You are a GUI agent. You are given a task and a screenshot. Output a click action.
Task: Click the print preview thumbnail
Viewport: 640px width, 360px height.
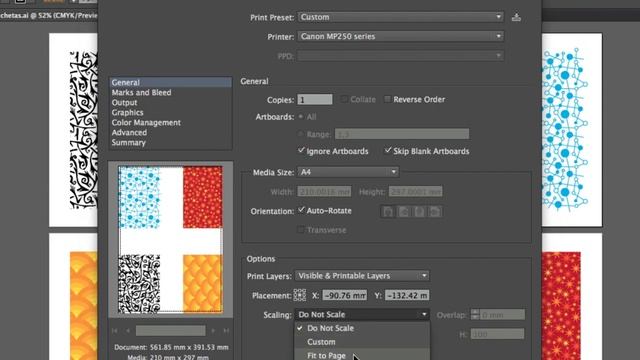tap(171, 240)
